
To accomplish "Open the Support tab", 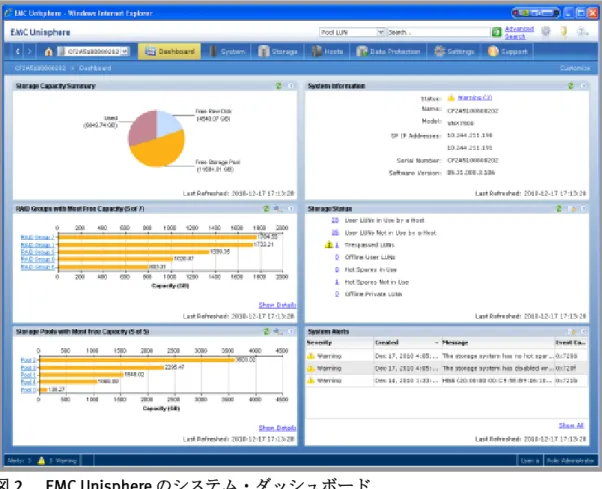I will [507, 51].
